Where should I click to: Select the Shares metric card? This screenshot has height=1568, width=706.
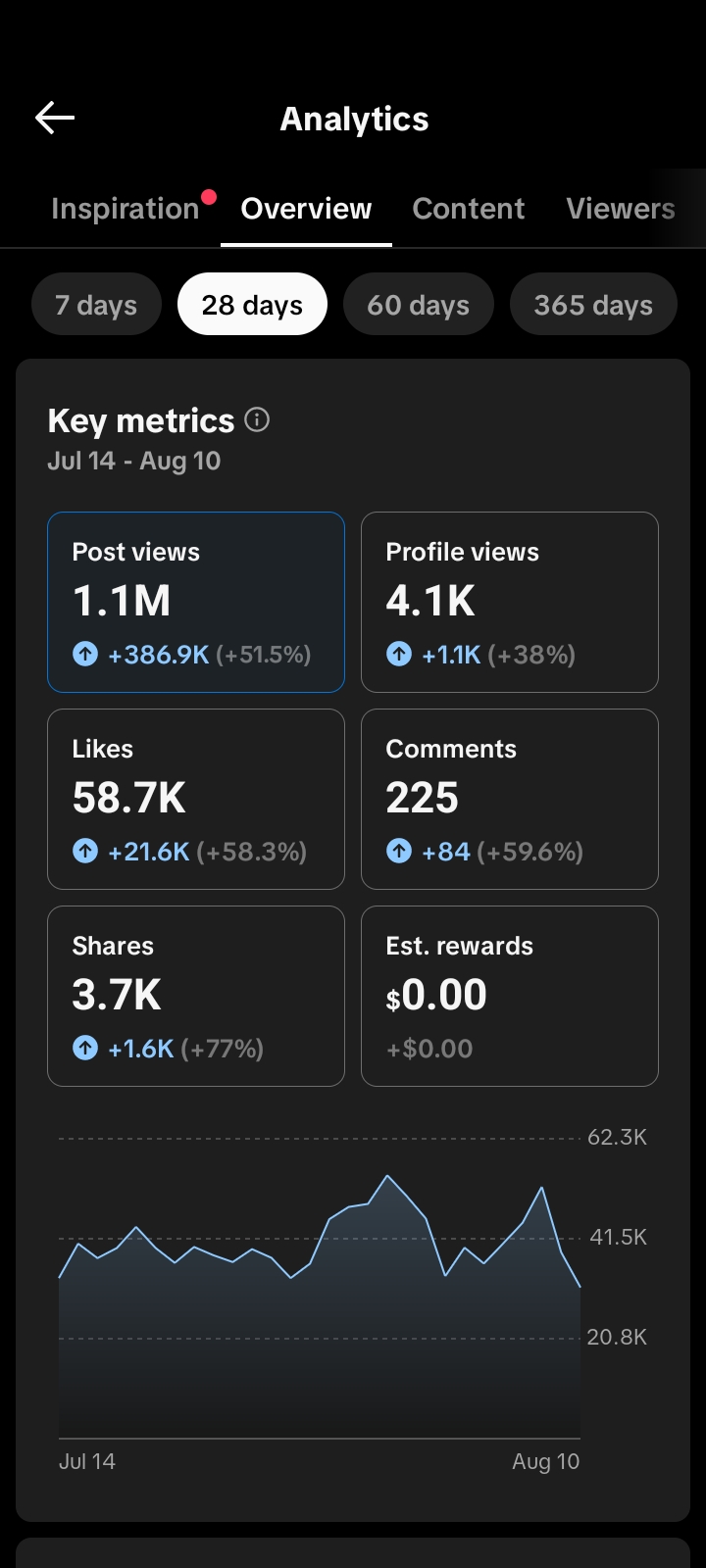click(196, 996)
